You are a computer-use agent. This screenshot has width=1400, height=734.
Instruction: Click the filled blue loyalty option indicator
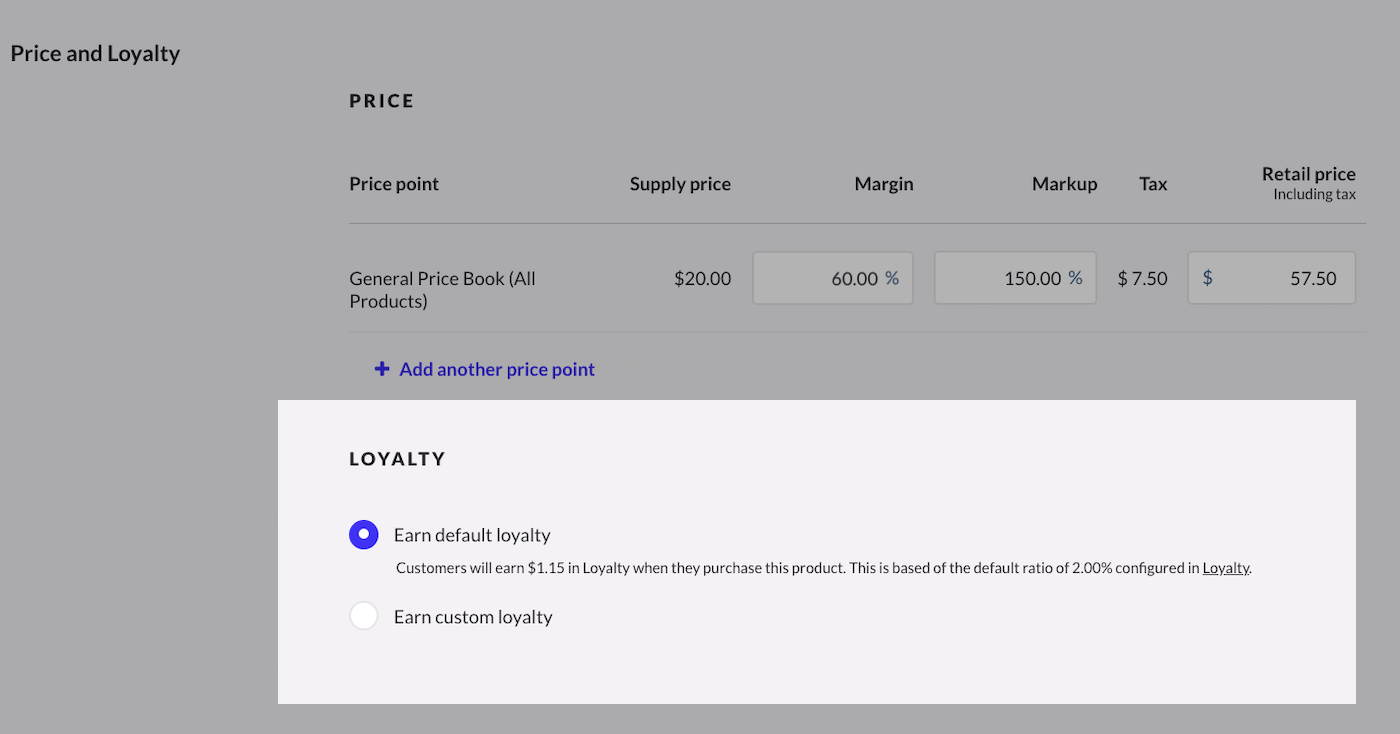(x=363, y=534)
